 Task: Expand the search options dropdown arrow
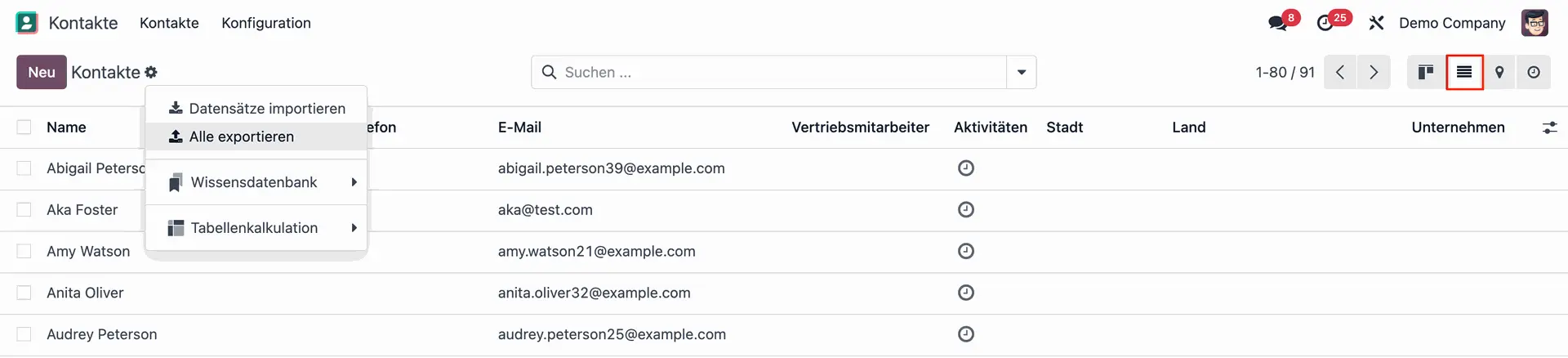1021,73
